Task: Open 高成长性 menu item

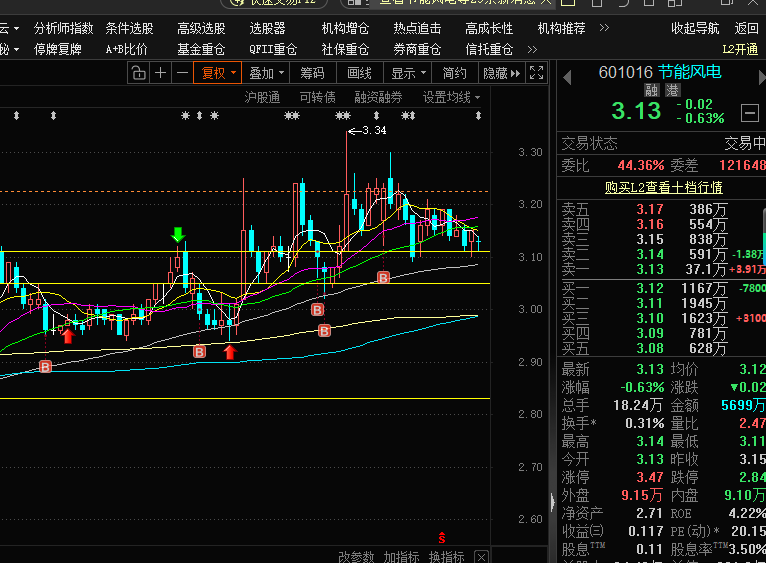Action: tap(489, 28)
